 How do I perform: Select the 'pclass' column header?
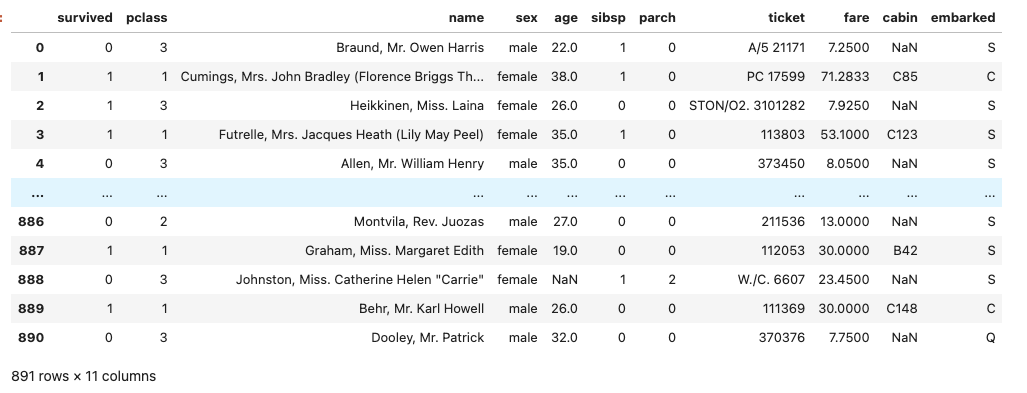click(x=146, y=18)
